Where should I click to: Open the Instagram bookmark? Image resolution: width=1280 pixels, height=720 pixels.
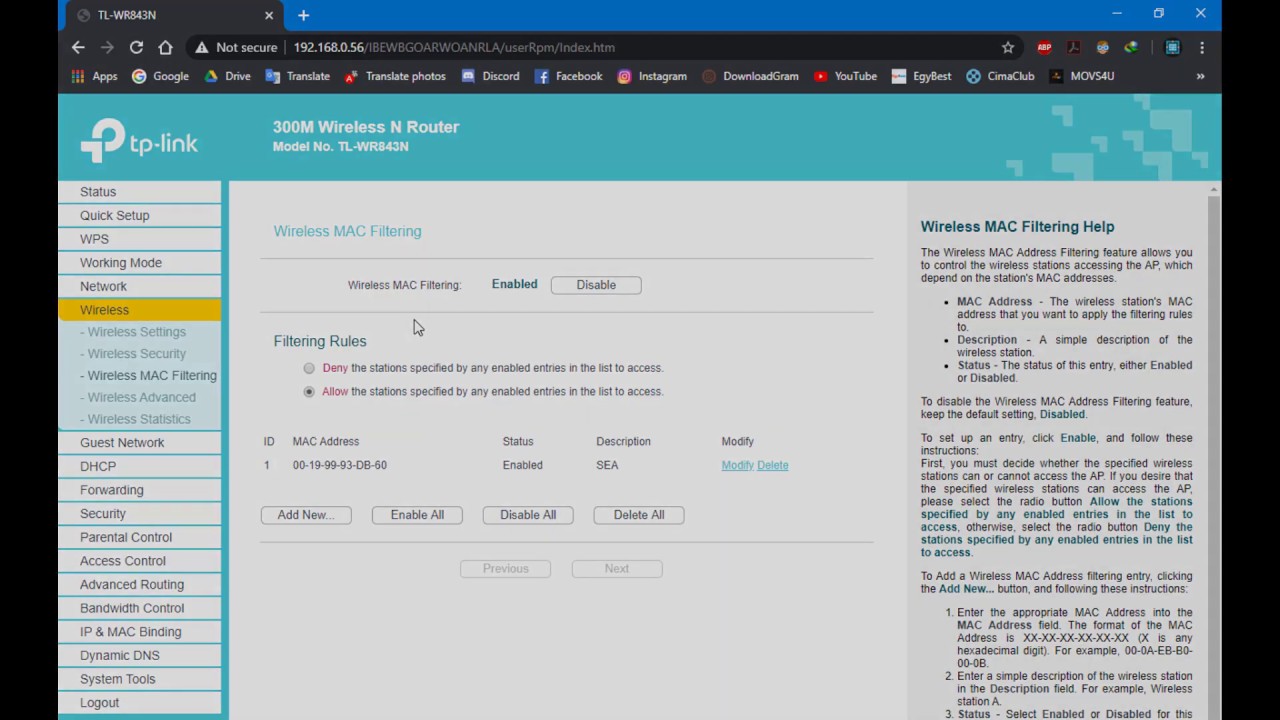(652, 76)
